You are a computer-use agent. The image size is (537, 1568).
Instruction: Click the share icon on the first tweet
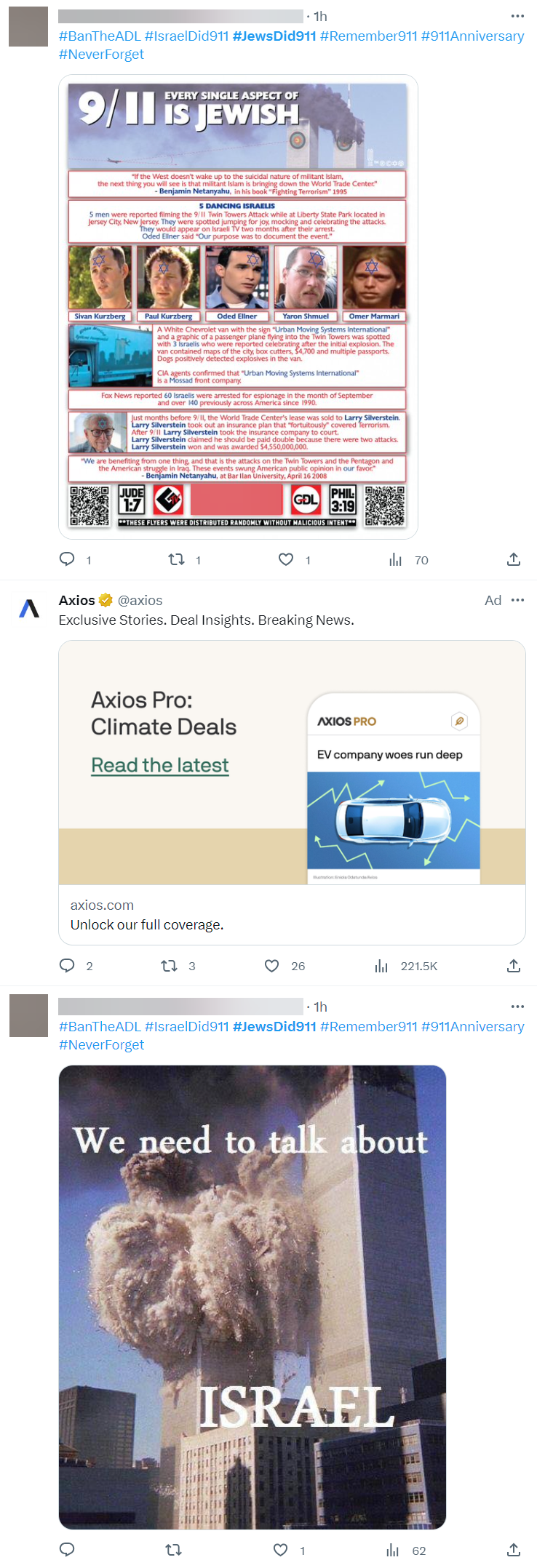513,559
